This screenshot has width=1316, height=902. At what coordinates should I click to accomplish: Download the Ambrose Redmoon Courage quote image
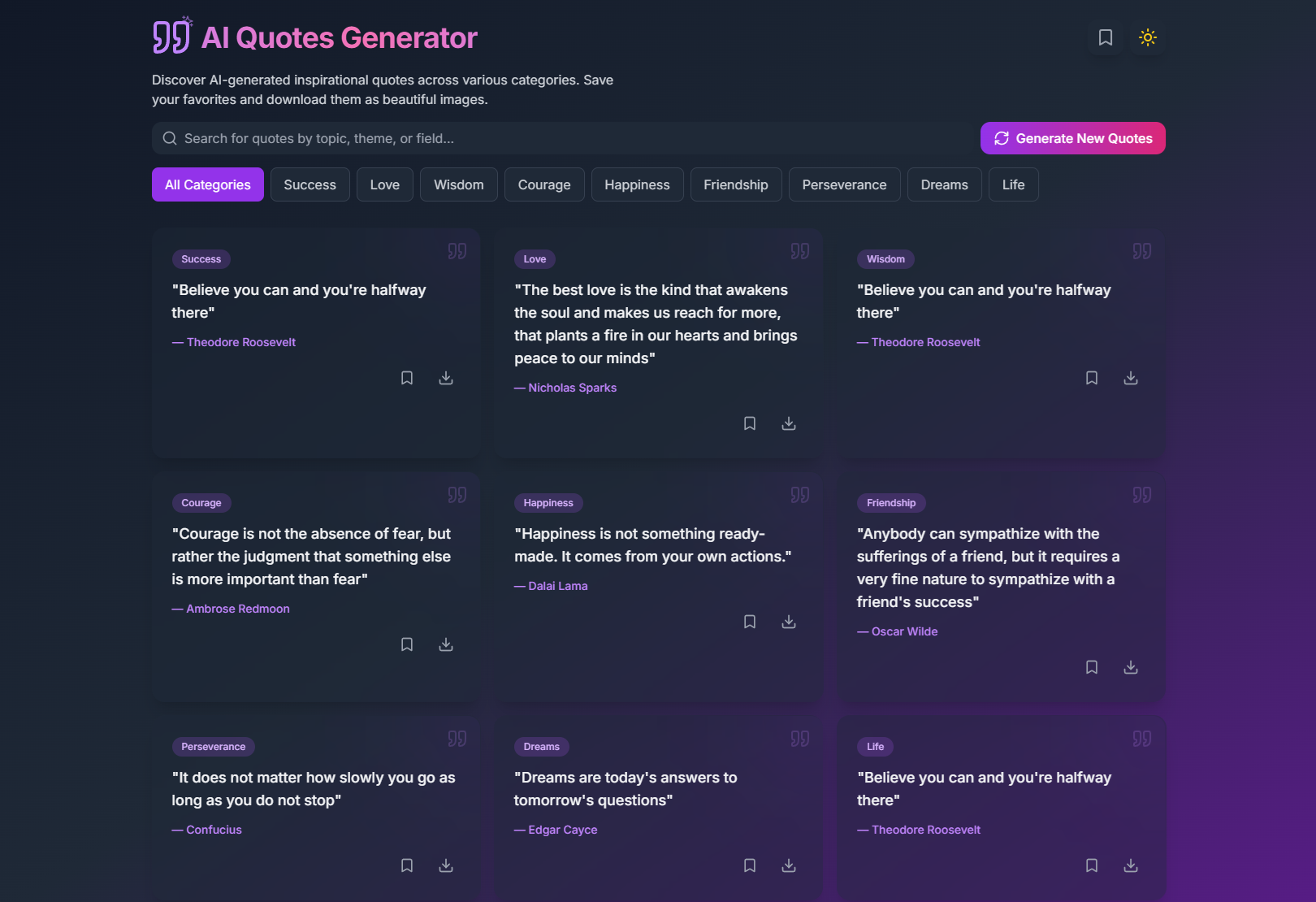[x=445, y=644]
